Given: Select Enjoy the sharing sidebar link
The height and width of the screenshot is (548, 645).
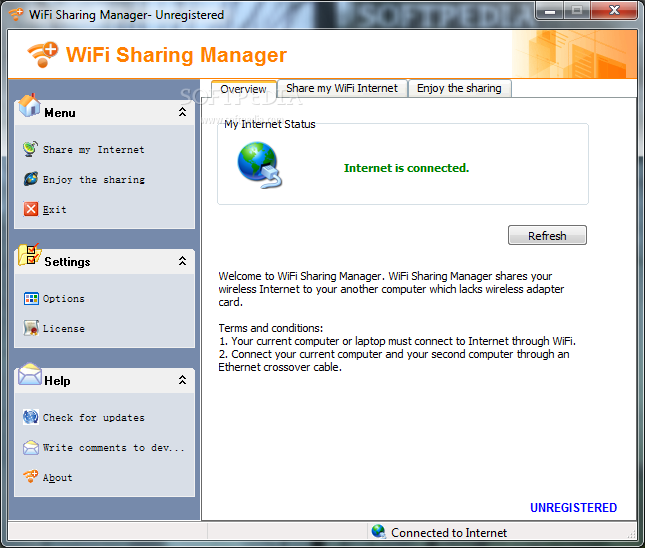Looking at the screenshot, I should point(94,180).
